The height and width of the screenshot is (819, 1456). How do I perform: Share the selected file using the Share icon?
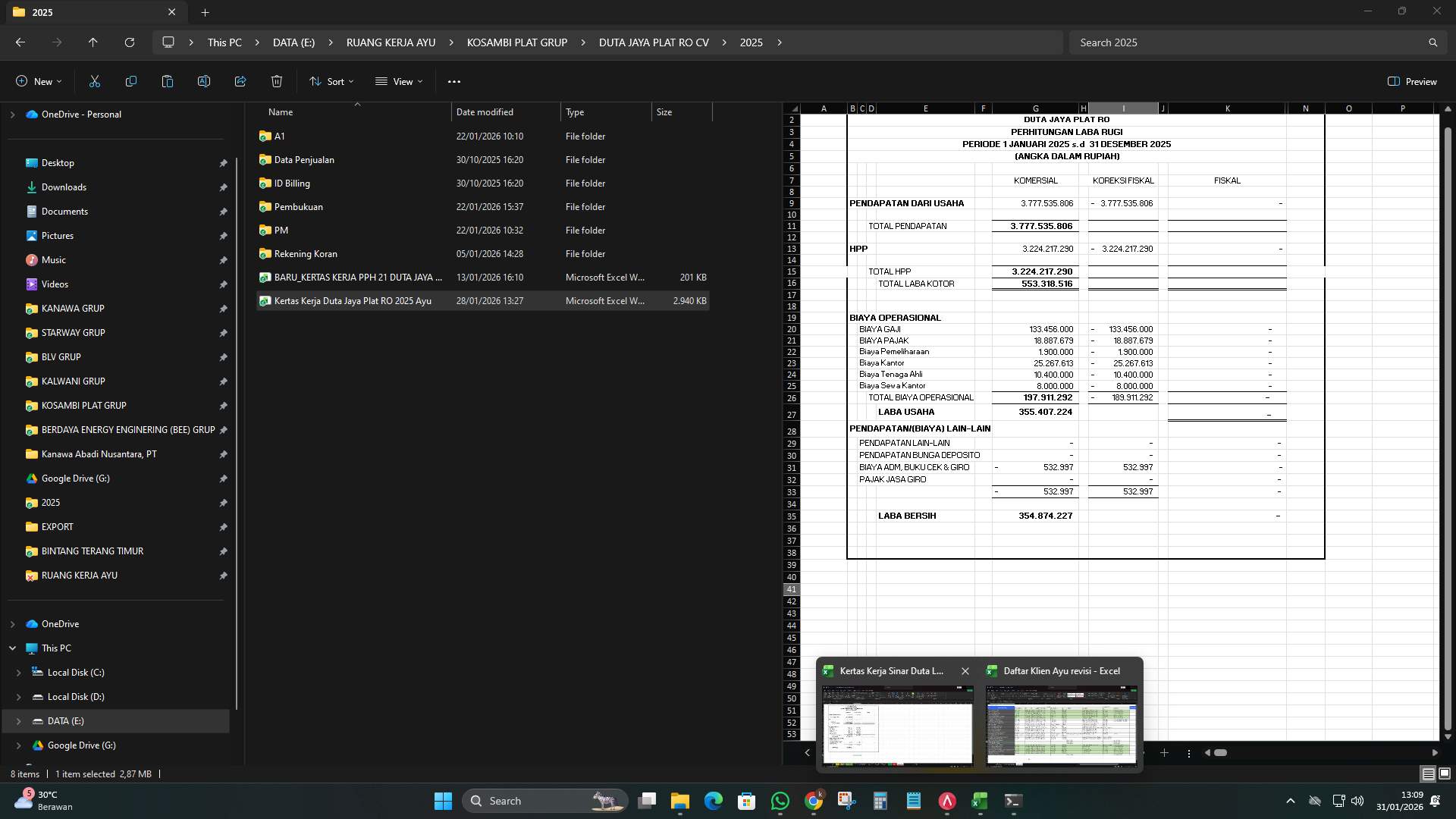(240, 81)
